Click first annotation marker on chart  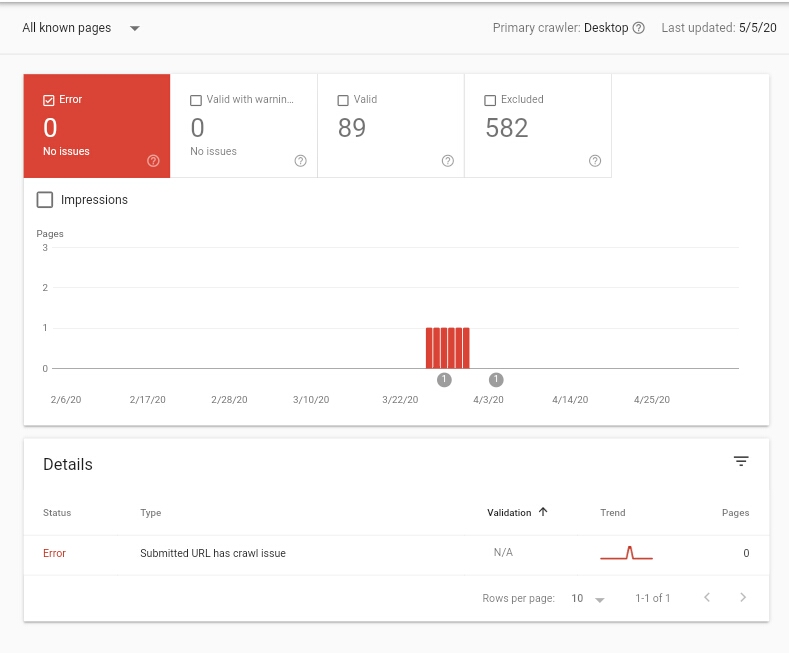[x=444, y=379]
